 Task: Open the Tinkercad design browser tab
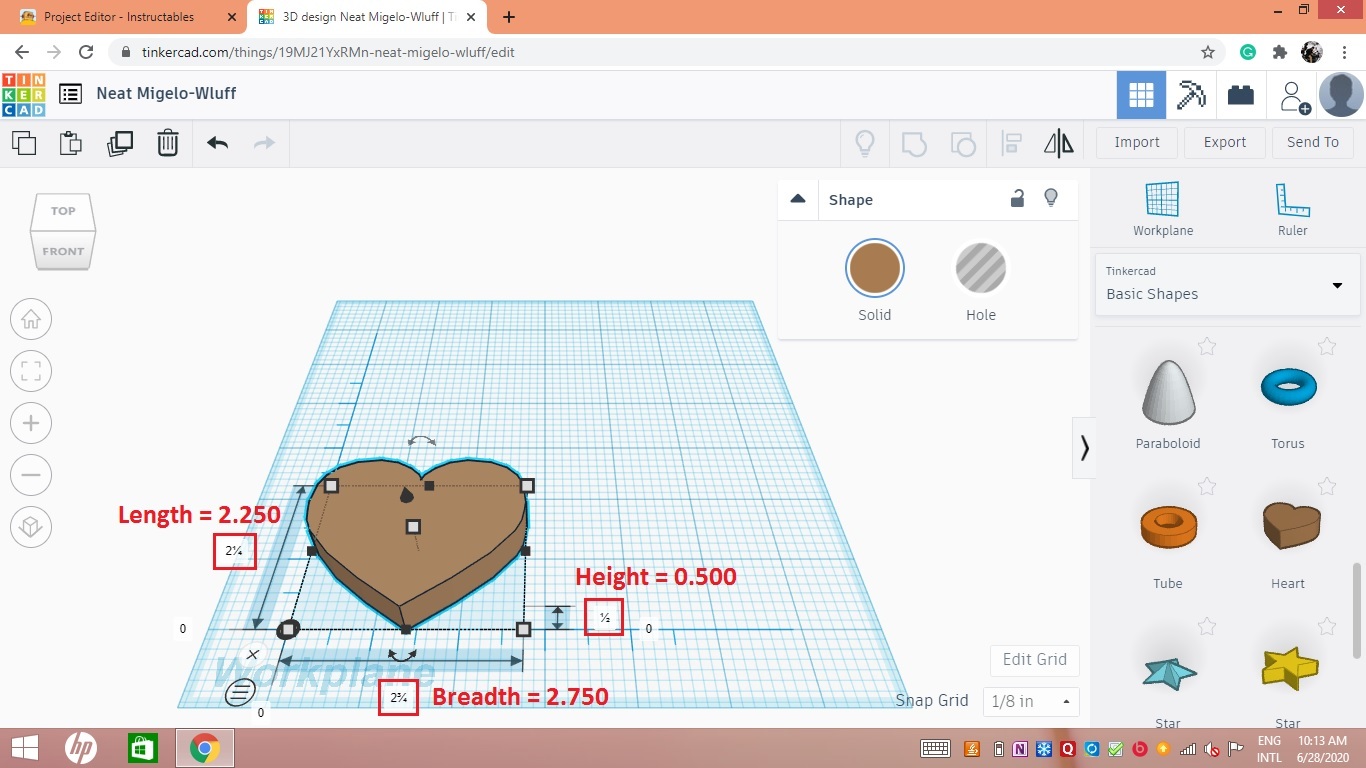pos(365,16)
